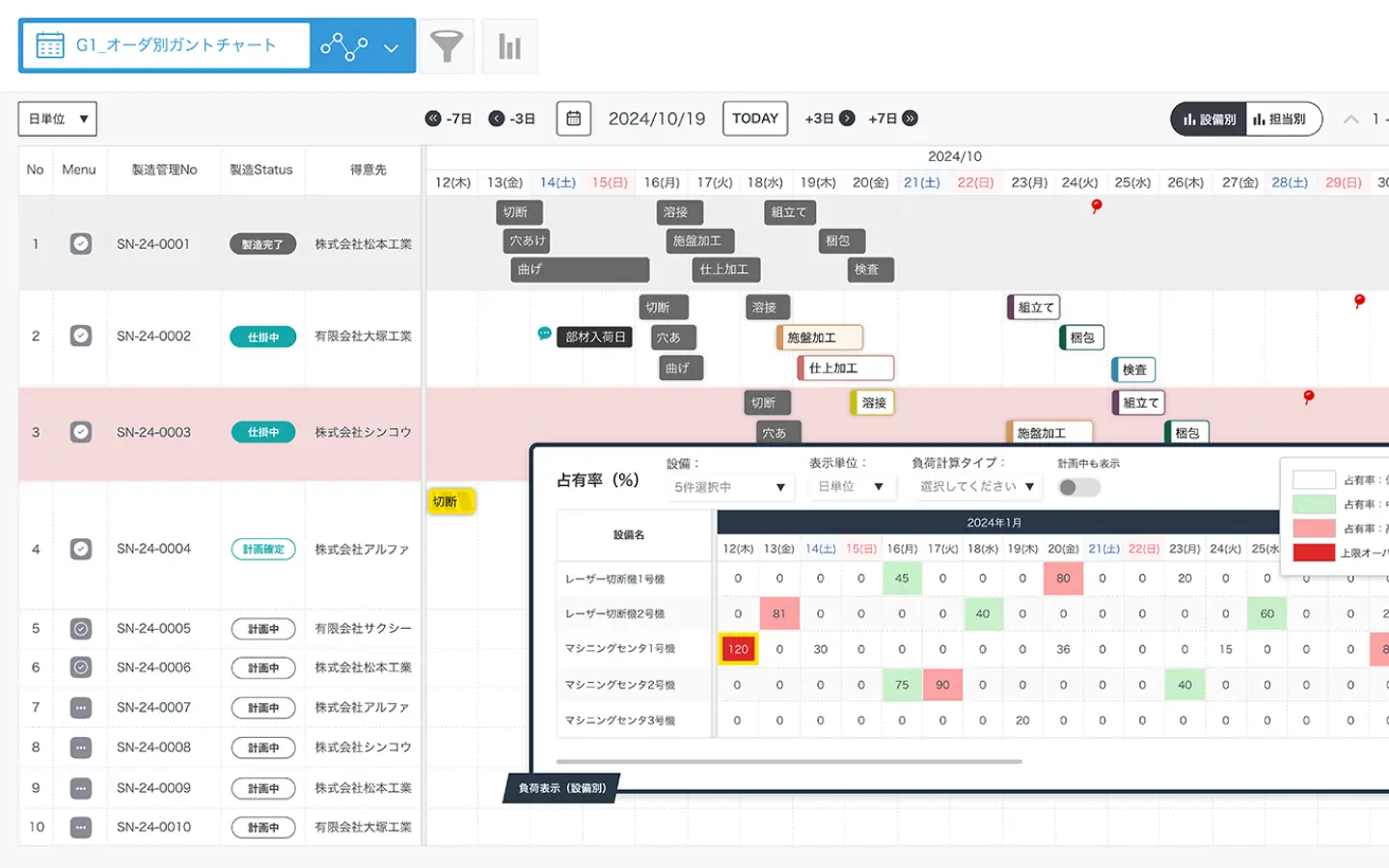This screenshot has width=1389, height=868.
Task: Click the funnel filter icon
Action: pyautogui.click(x=446, y=45)
